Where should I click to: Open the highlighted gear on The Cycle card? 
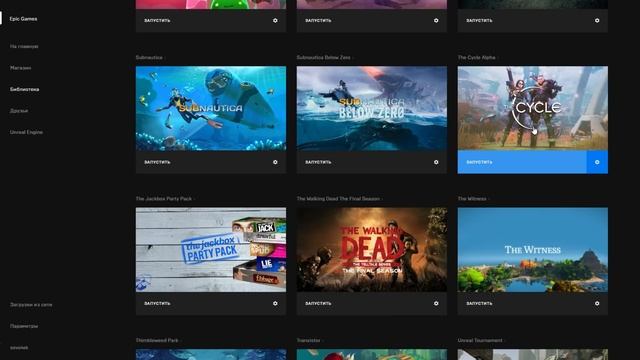[x=597, y=162]
